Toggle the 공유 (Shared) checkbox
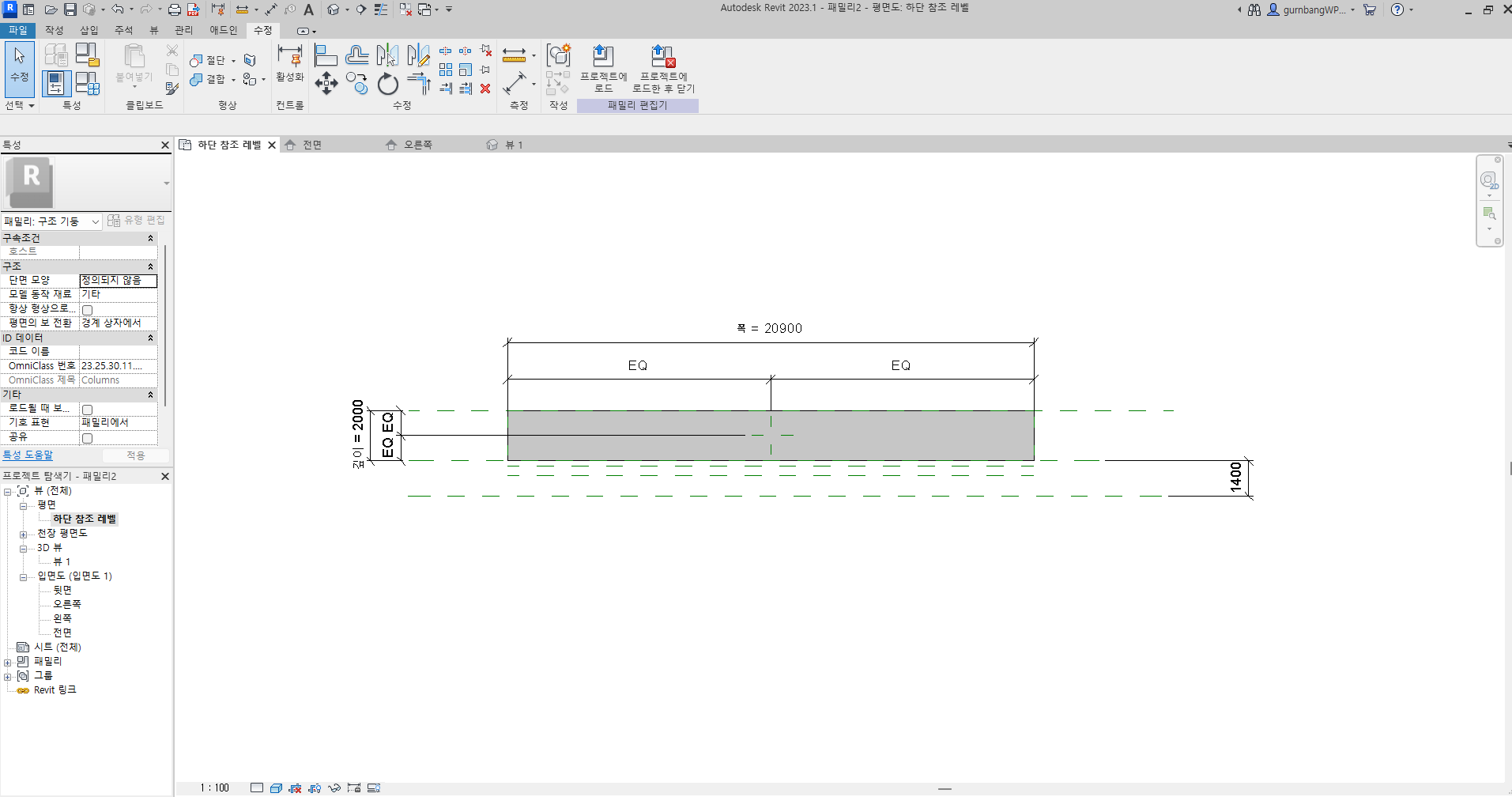 (x=88, y=438)
